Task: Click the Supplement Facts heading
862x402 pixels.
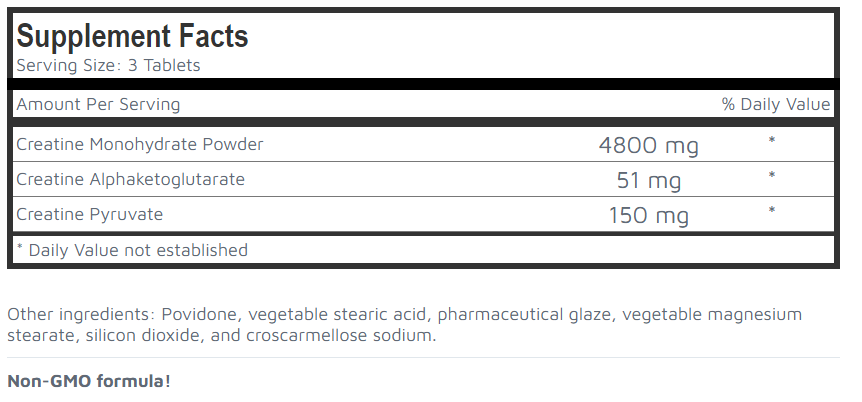Action: click(x=132, y=36)
